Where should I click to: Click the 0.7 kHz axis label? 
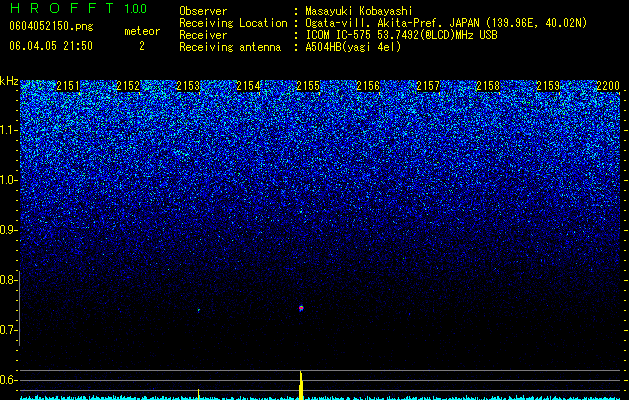8,330
